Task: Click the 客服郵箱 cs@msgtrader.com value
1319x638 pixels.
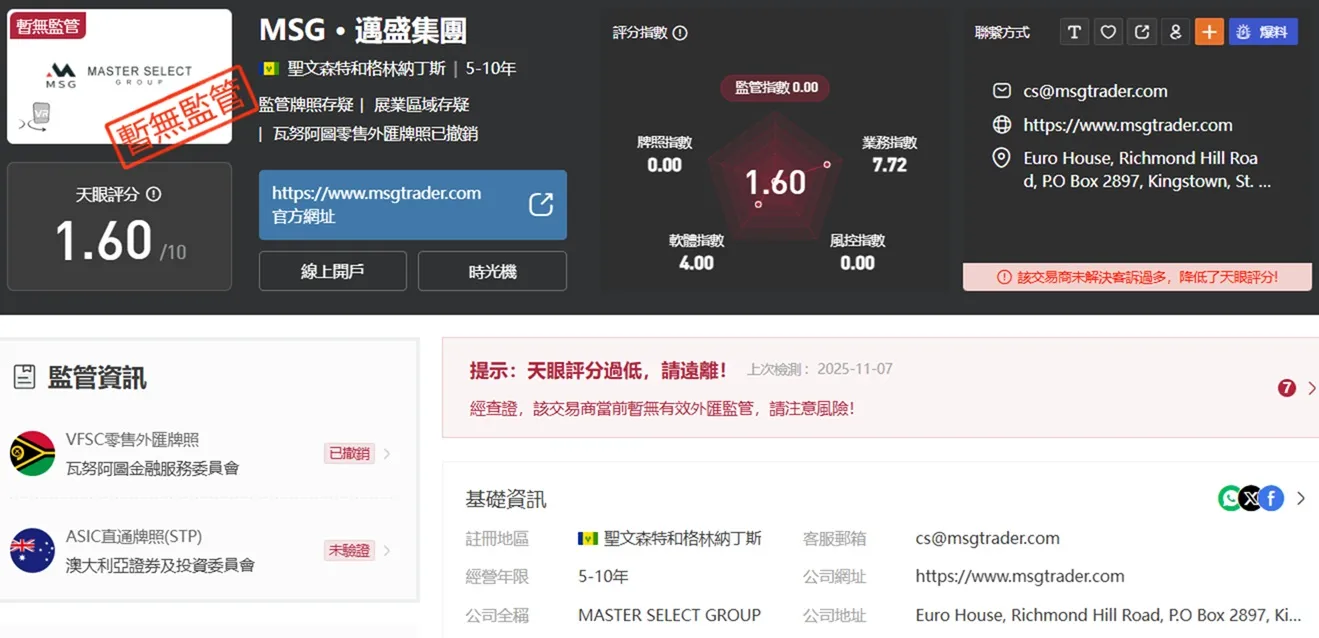Action: (987, 538)
